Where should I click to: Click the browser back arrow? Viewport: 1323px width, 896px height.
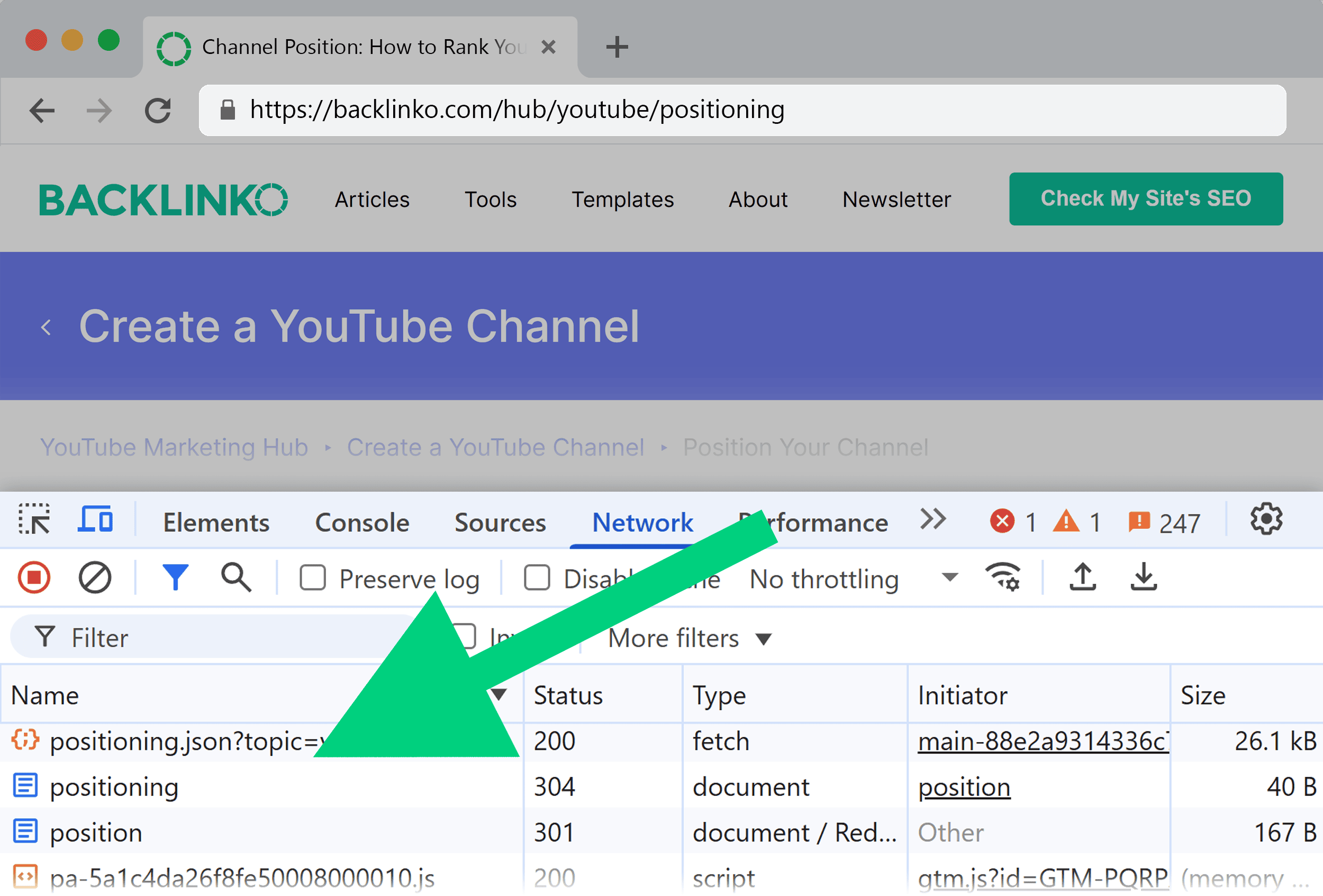click(x=42, y=111)
